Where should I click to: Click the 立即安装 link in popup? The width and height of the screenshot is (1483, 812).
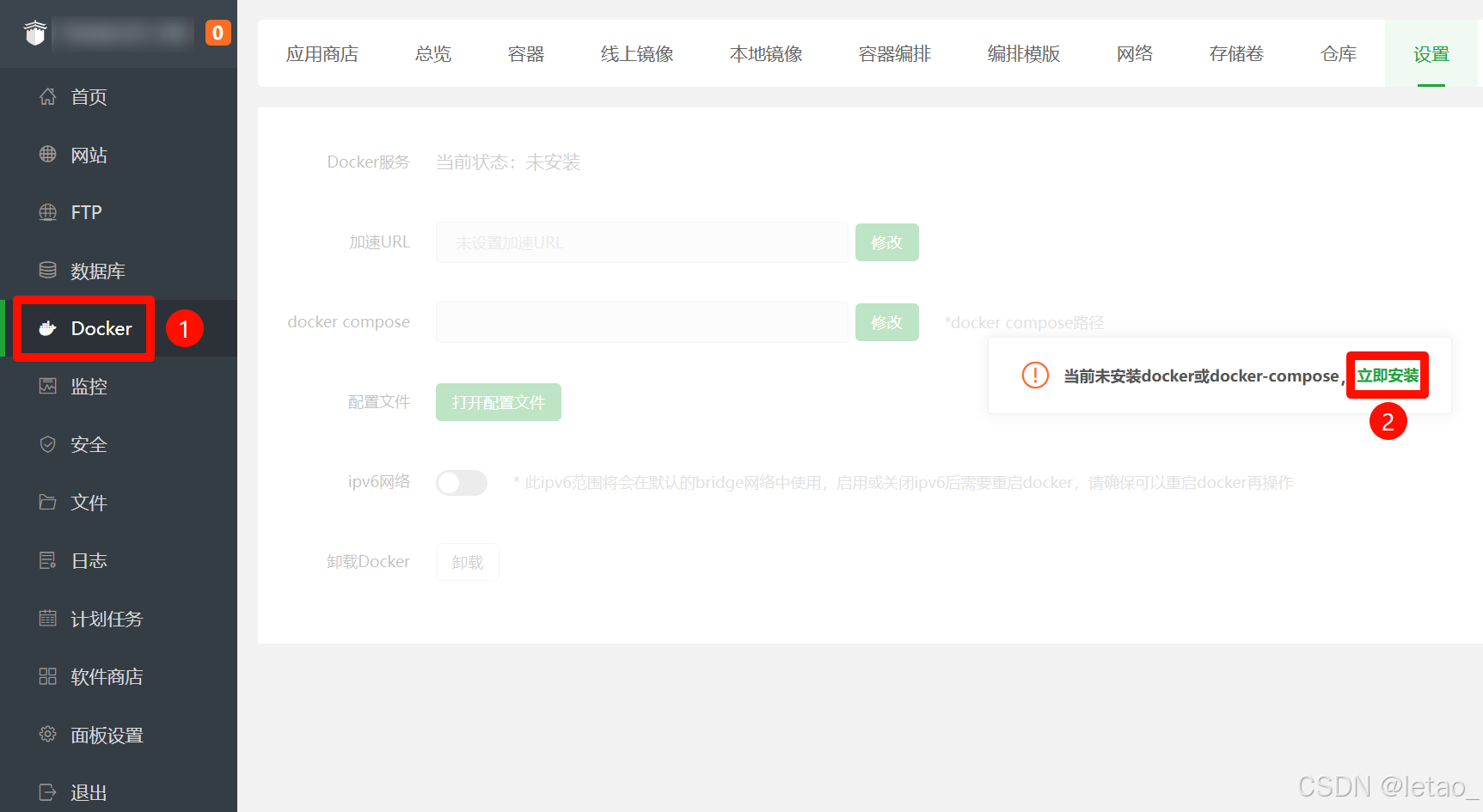tap(1388, 375)
